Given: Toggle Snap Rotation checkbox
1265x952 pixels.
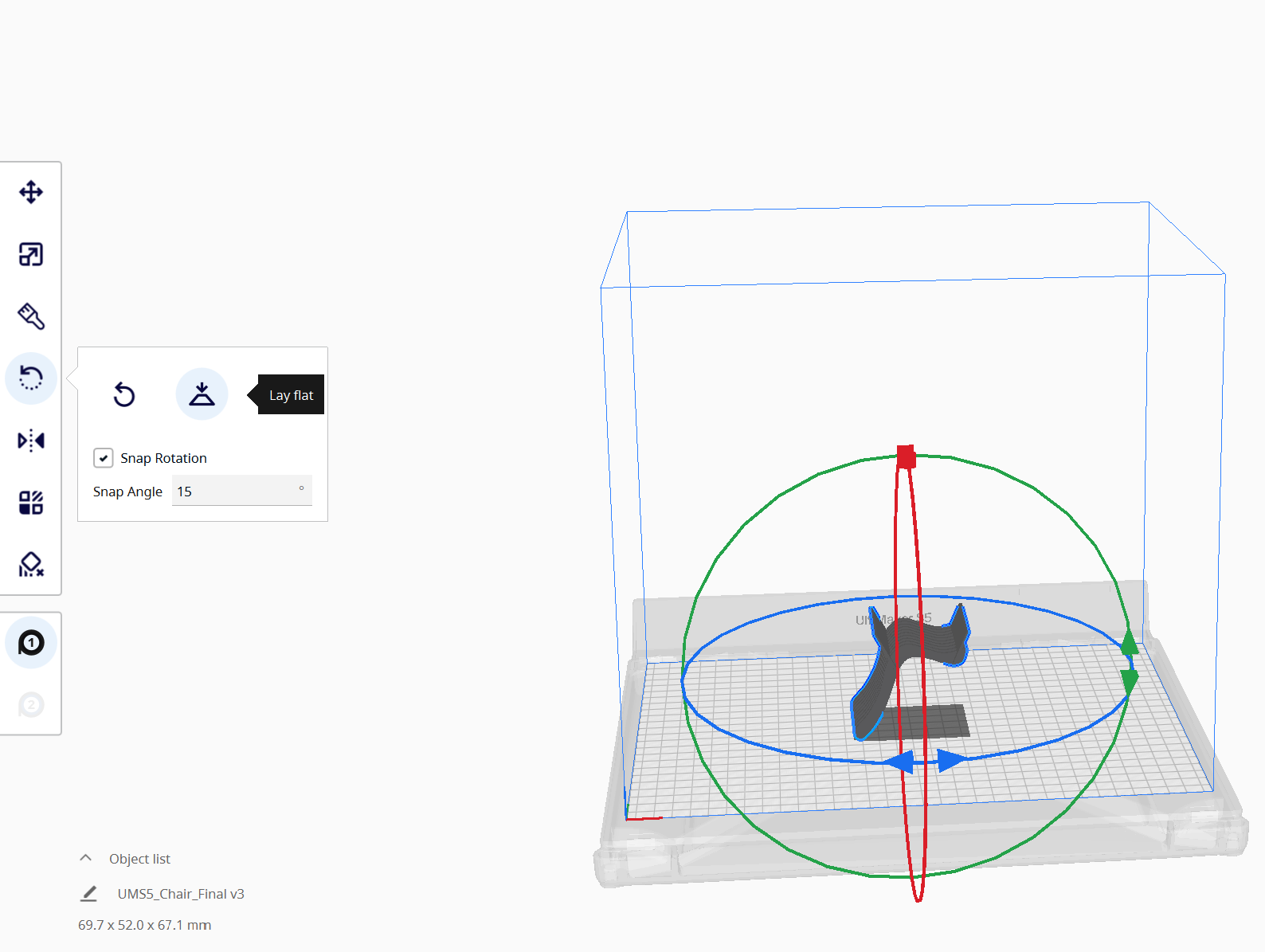Looking at the screenshot, I should [104, 458].
